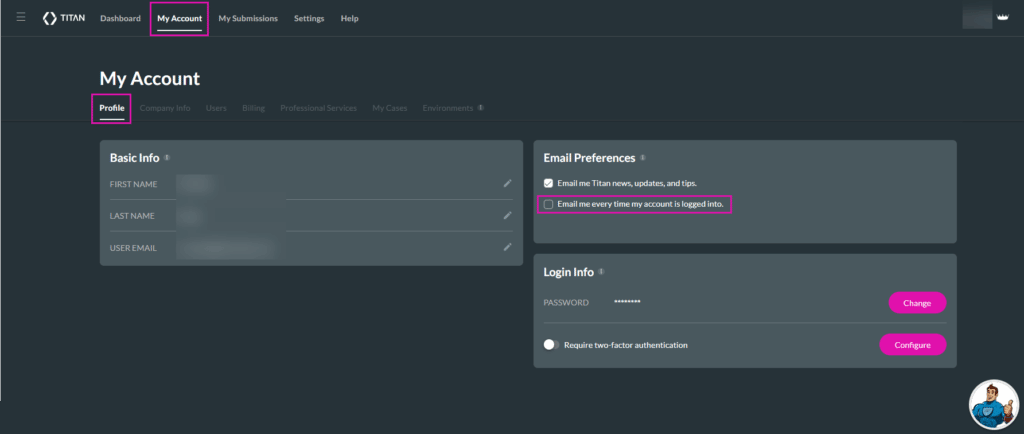Show info tooltip next to Login Info
The image size is (1024, 434).
click(x=601, y=272)
